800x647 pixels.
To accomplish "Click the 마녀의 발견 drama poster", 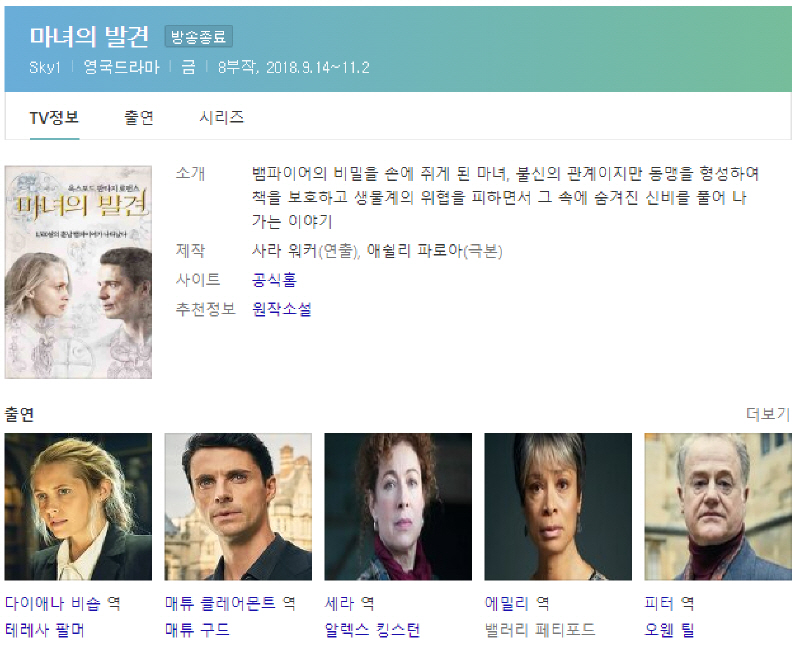I will (x=78, y=272).
